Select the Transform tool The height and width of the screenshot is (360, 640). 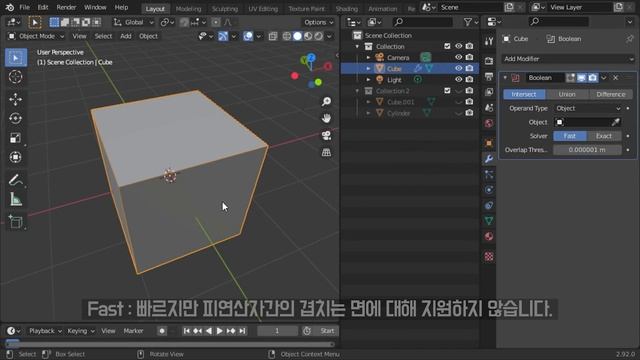[16, 157]
